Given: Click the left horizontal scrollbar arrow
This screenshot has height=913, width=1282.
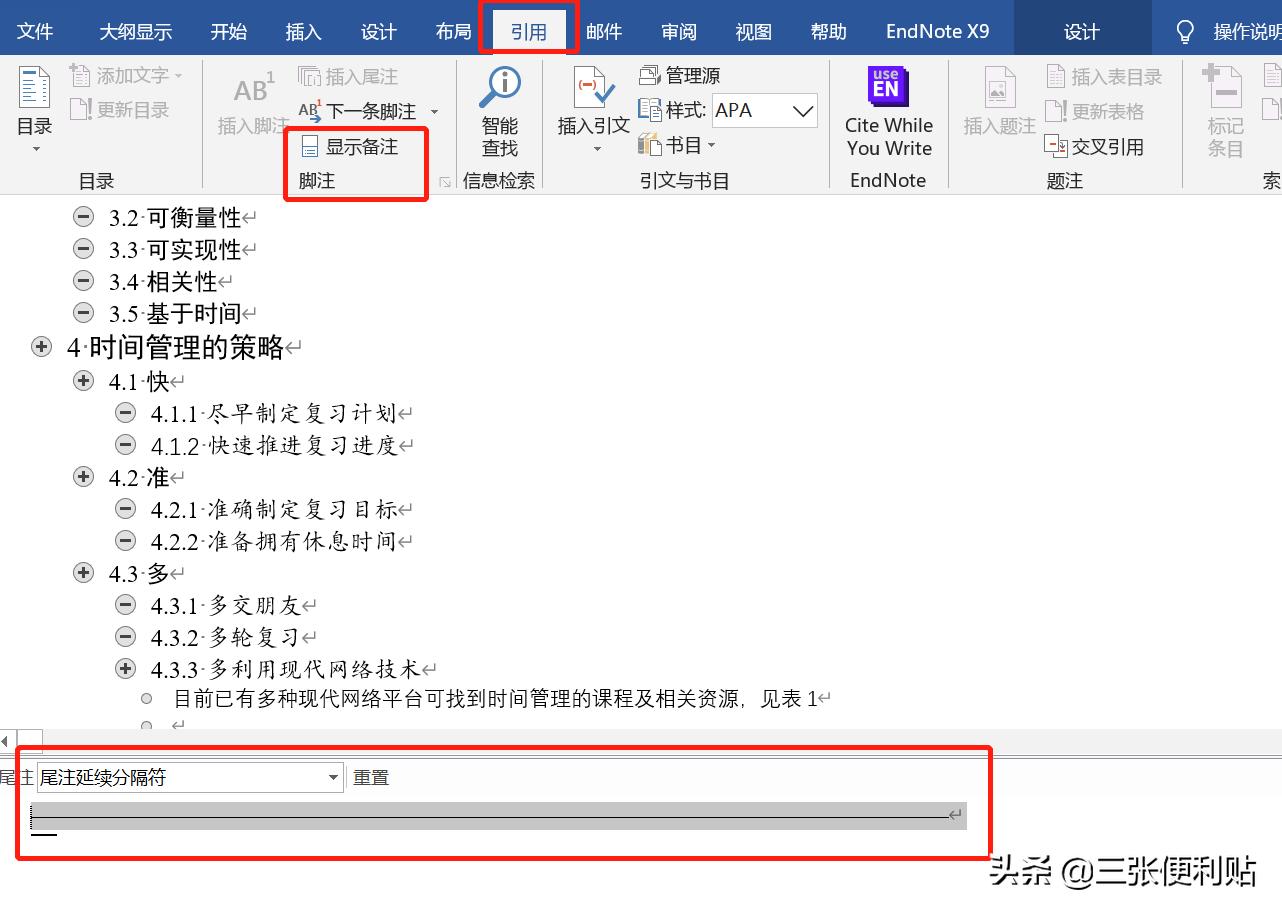Looking at the screenshot, I should pos(7,741).
